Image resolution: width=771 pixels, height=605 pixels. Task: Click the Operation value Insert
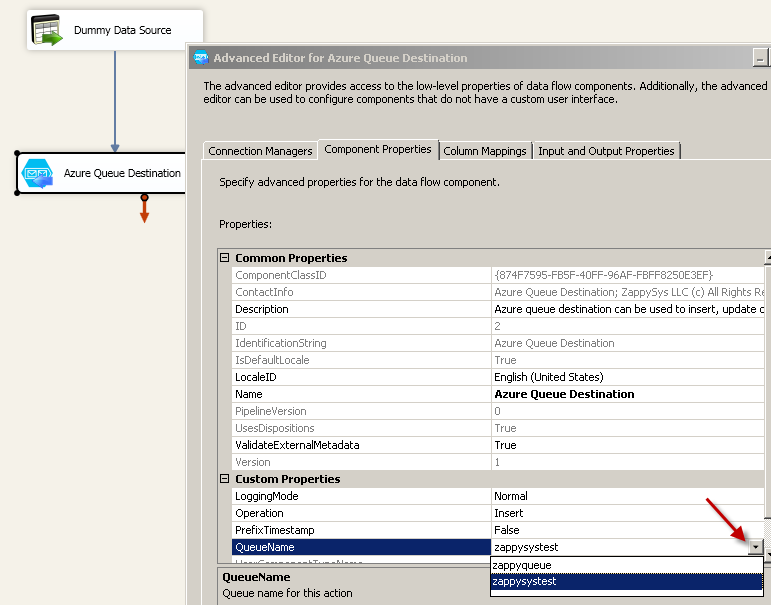[508, 513]
